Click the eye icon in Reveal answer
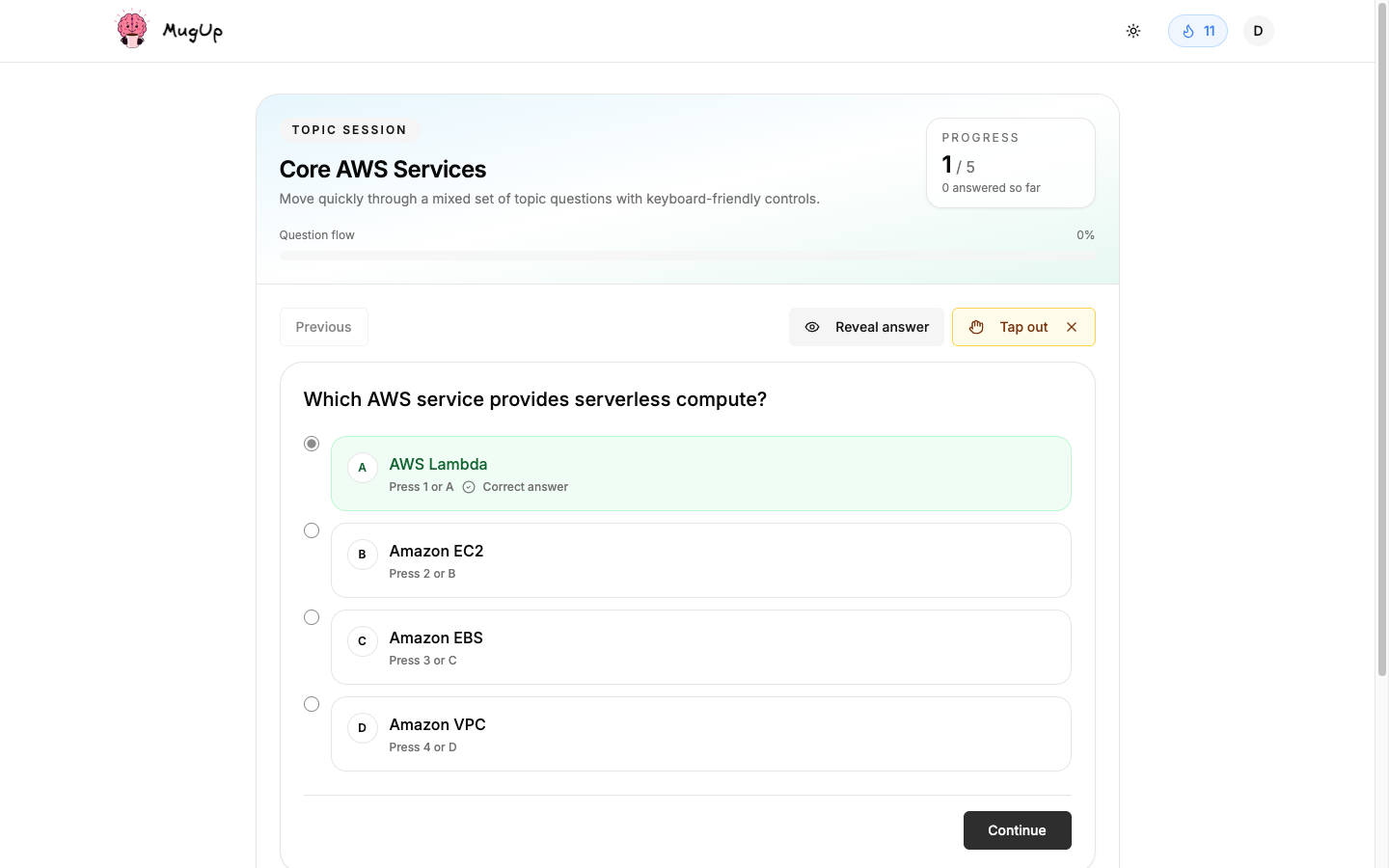The image size is (1389, 868). pos(812,327)
